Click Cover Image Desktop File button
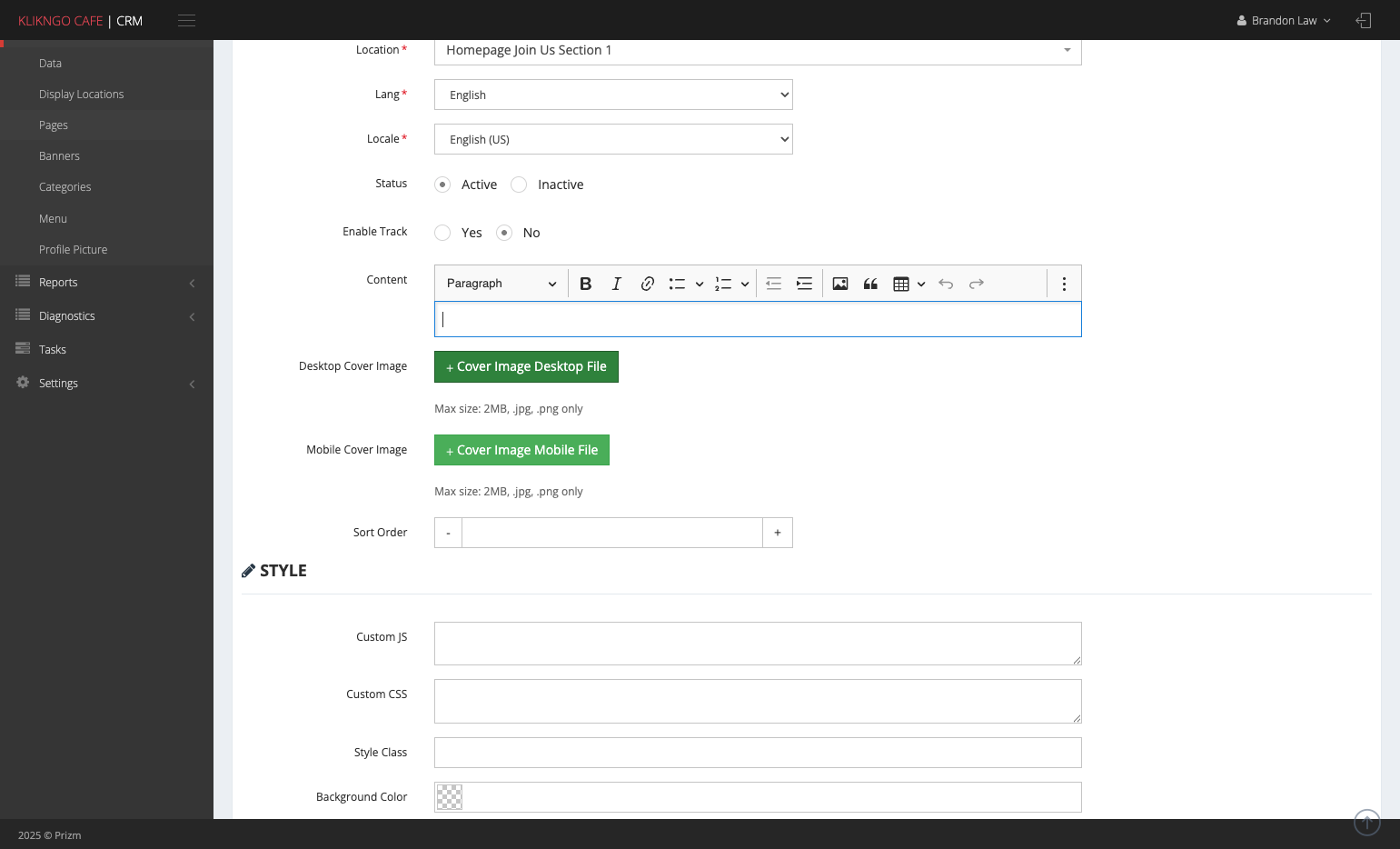This screenshot has height=849, width=1400. click(x=526, y=366)
